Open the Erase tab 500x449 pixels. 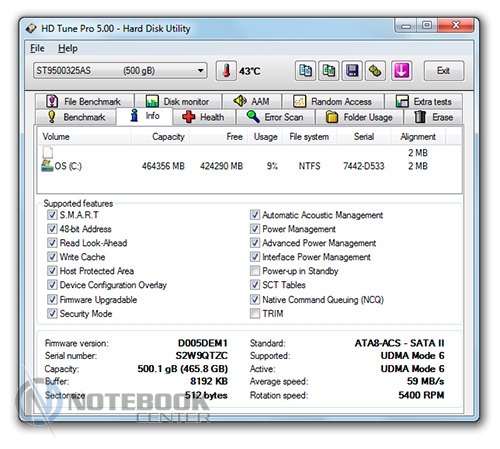(x=433, y=117)
